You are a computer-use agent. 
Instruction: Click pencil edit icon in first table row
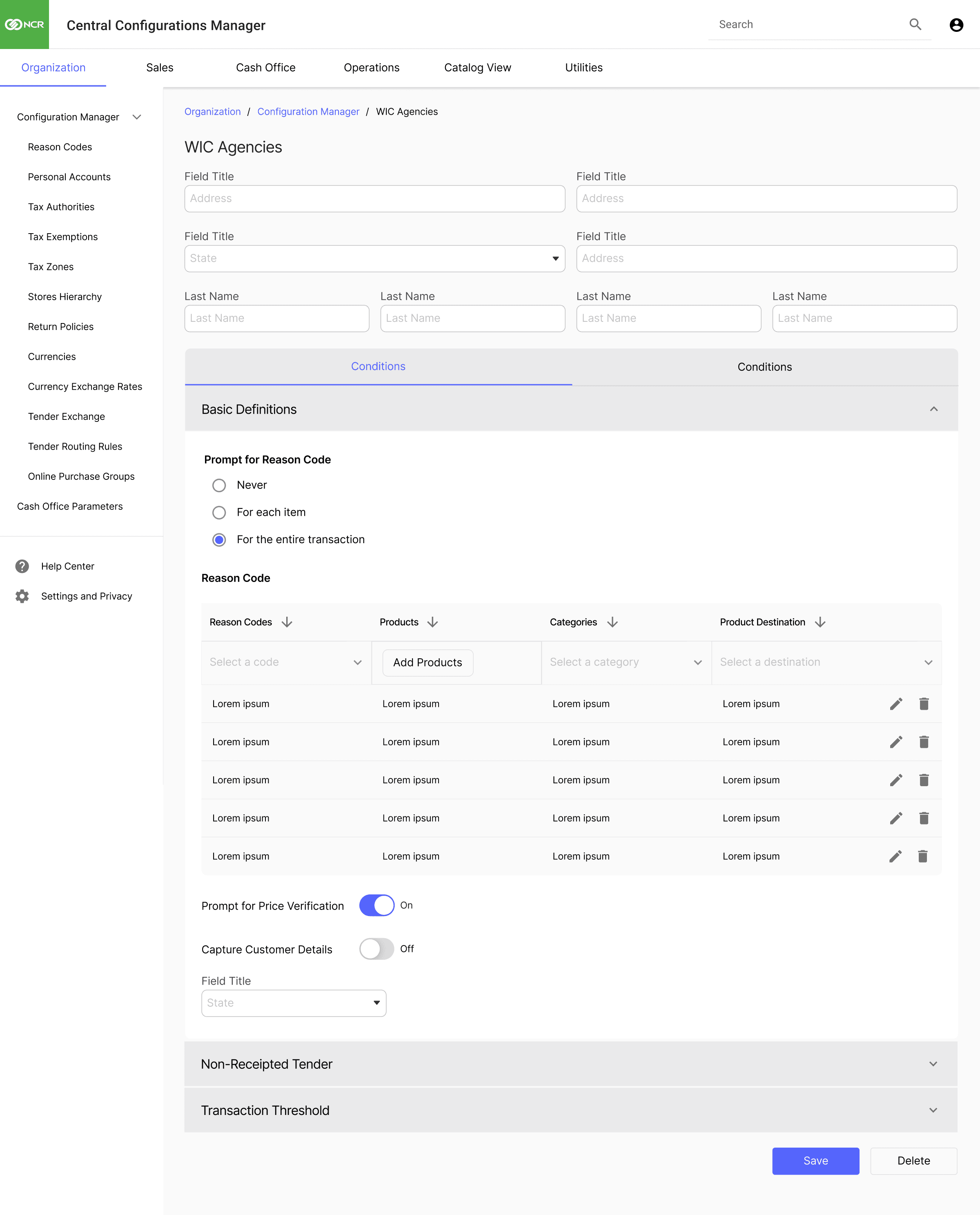(x=896, y=704)
